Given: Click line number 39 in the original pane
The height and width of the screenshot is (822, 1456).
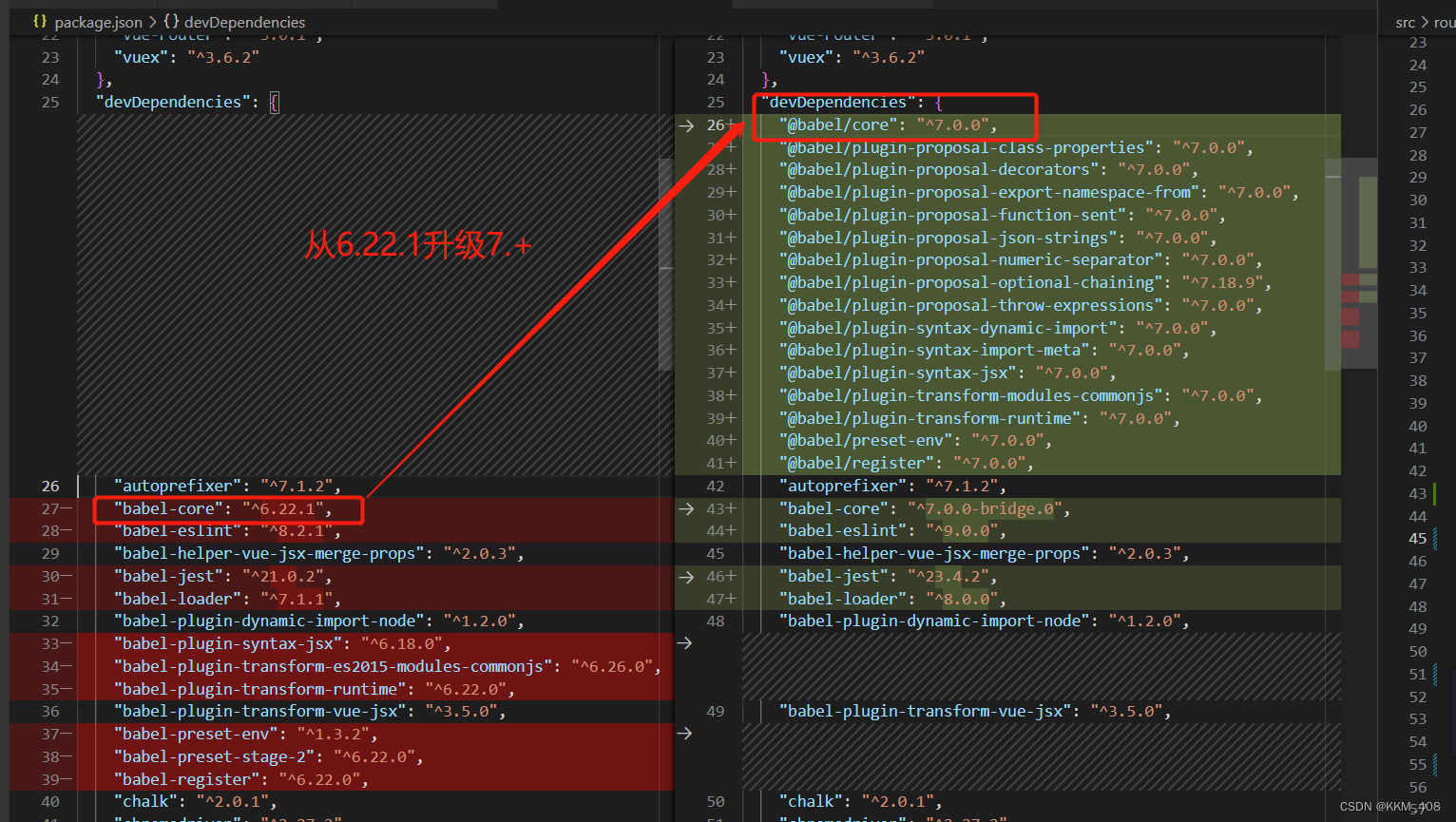Looking at the screenshot, I should click(x=50, y=779).
